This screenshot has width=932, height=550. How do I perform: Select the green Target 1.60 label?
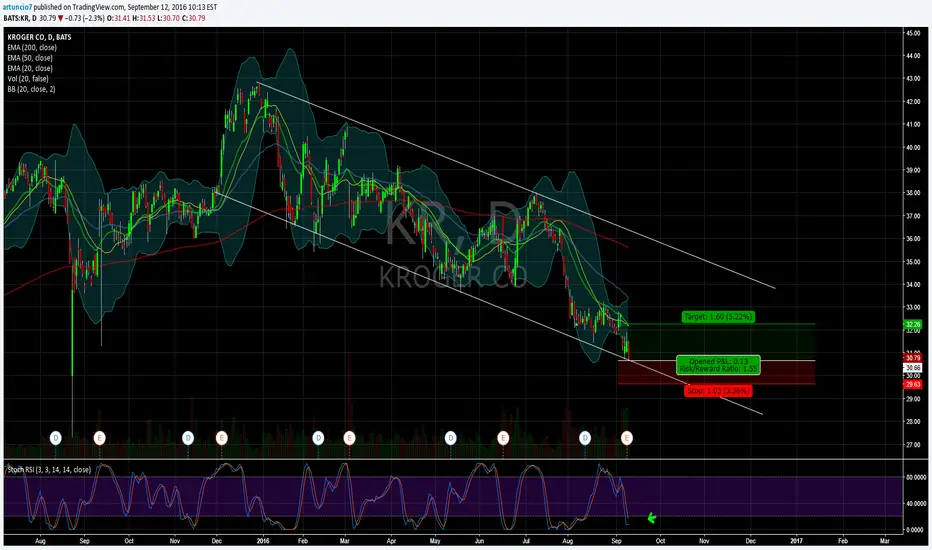718,317
